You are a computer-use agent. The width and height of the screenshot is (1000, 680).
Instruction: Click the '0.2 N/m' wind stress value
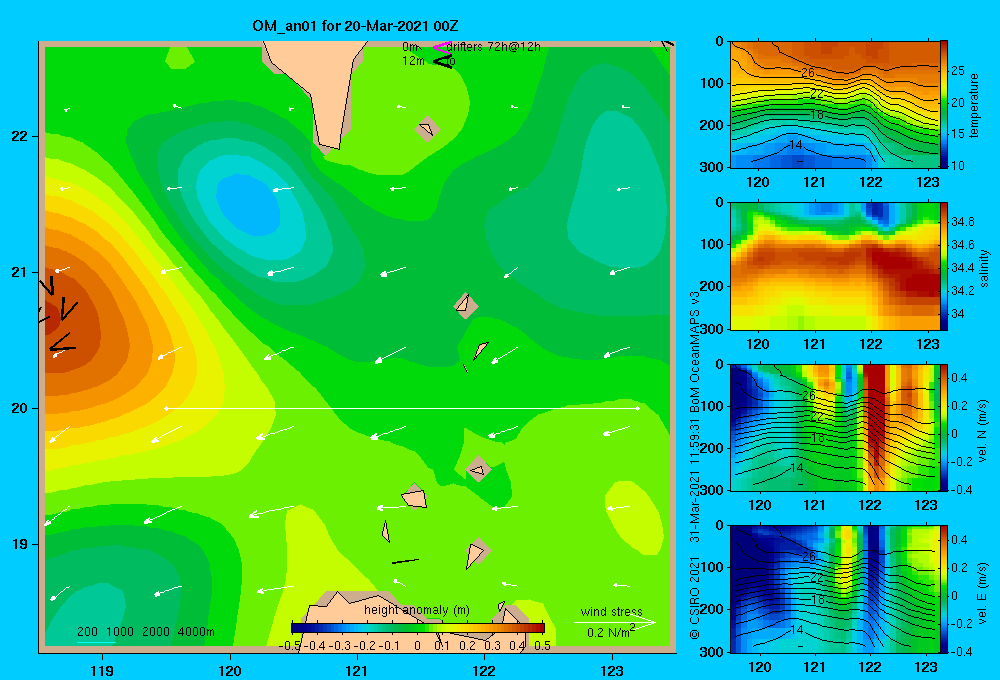tap(610, 632)
